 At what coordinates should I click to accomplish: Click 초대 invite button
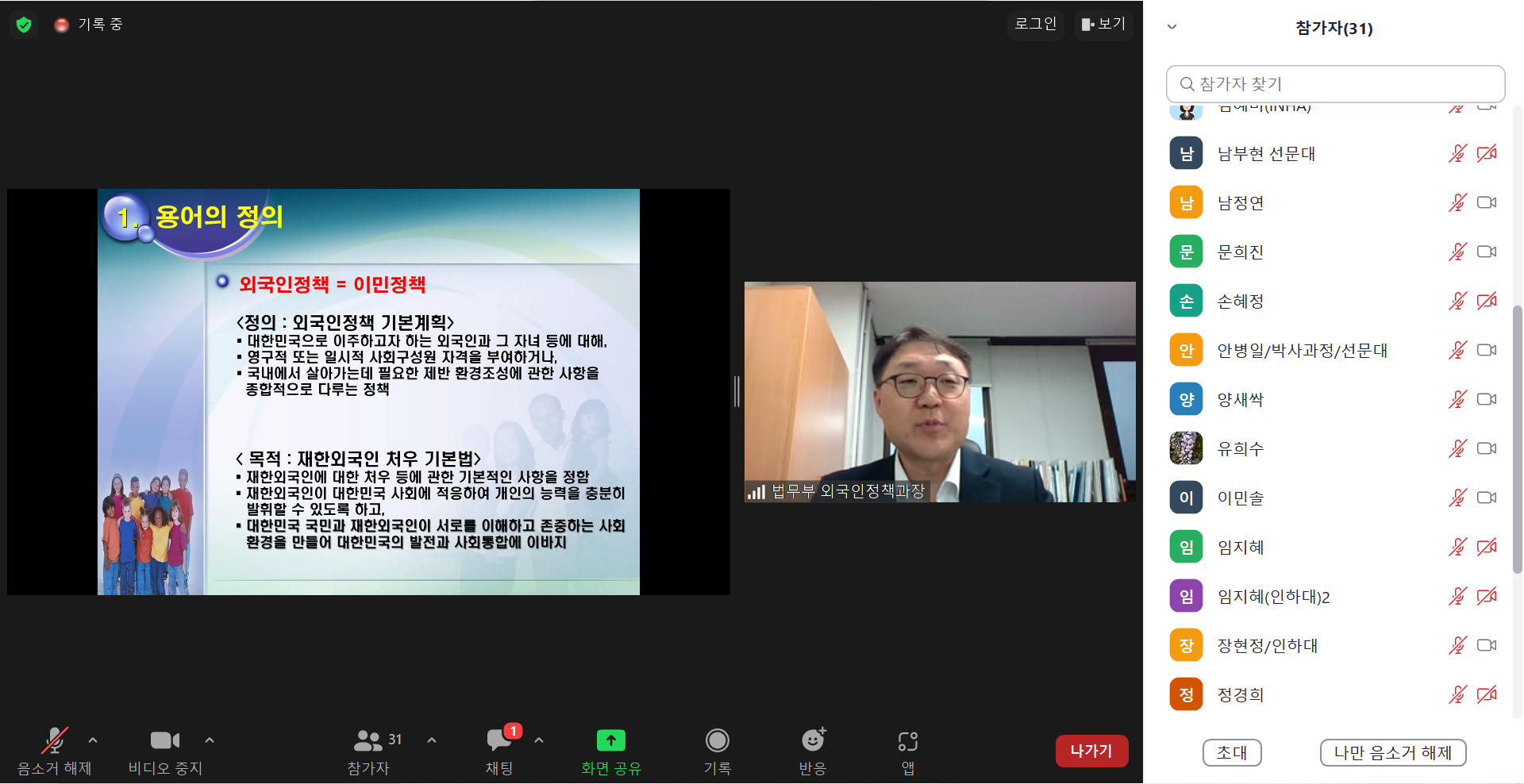click(1232, 752)
